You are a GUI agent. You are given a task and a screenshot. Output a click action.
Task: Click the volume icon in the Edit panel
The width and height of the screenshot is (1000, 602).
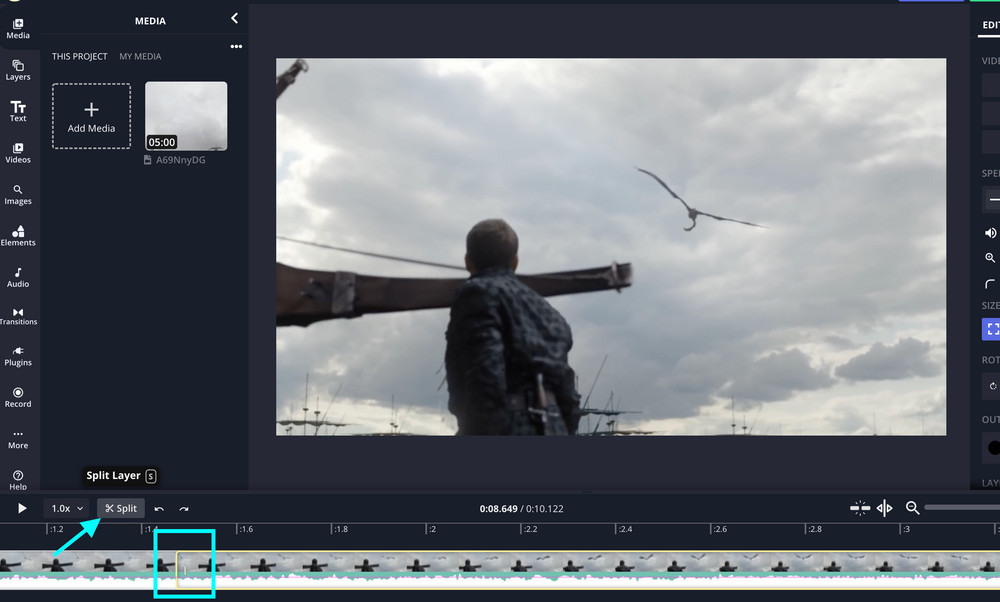[x=989, y=232]
